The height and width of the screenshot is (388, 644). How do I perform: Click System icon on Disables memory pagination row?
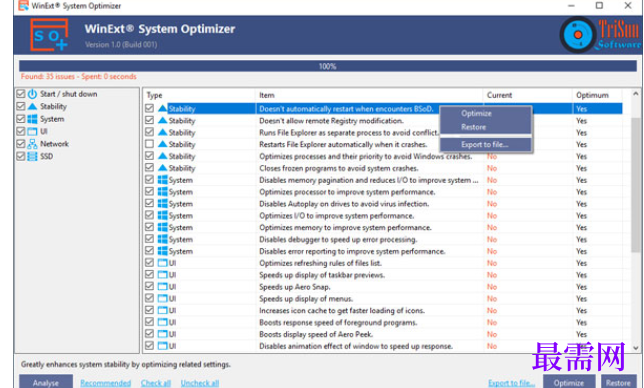pyautogui.click(x=163, y=180)
